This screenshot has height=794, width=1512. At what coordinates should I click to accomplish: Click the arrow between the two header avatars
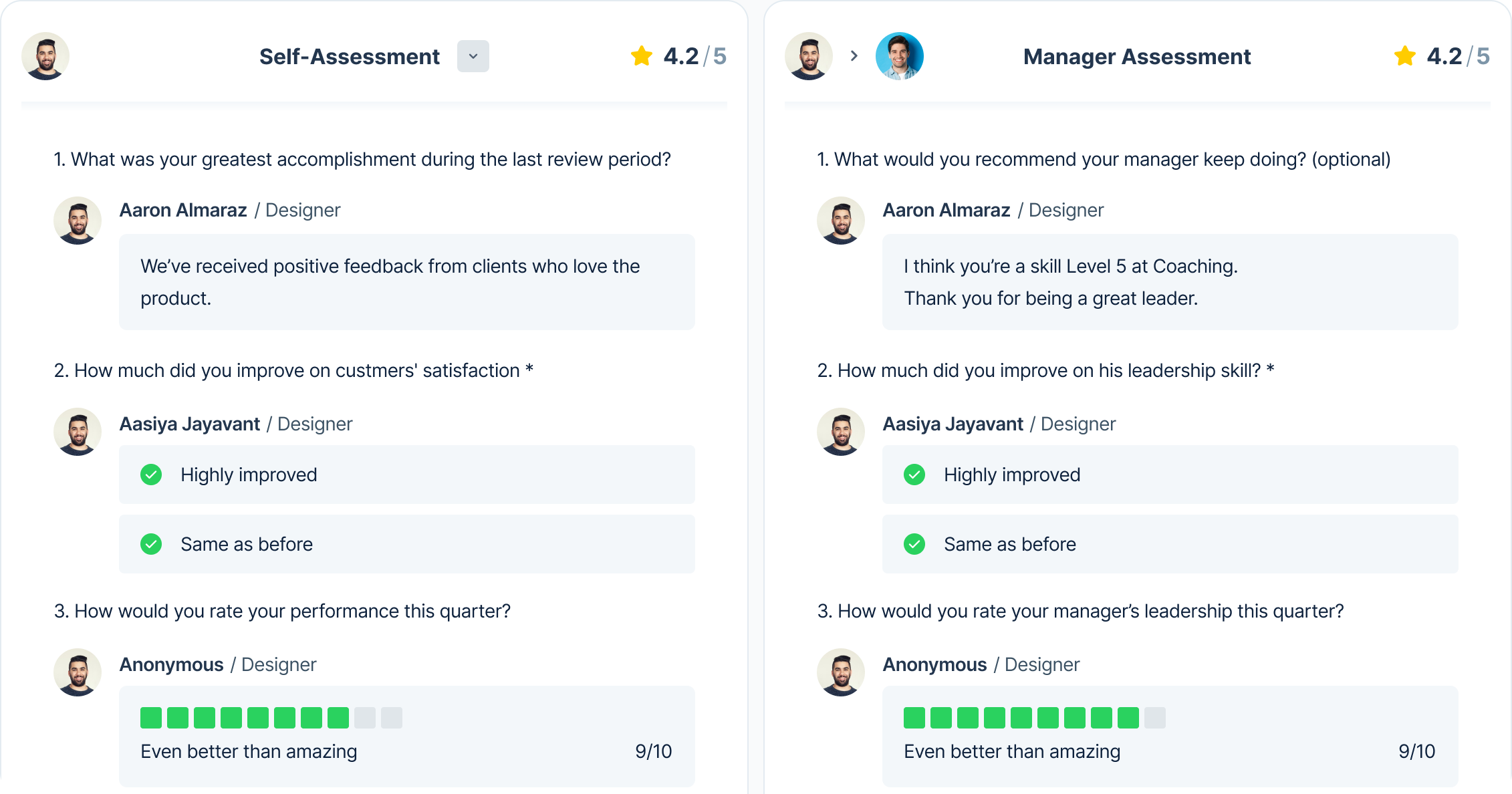point(854,56)
